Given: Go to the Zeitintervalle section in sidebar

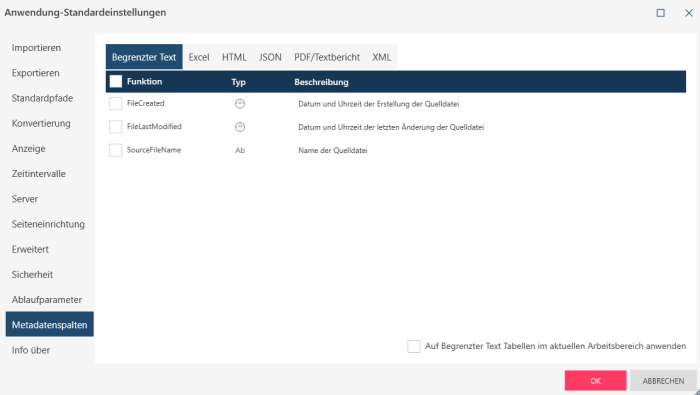Looking at the screenshot, I should click(x=39, y=174).
